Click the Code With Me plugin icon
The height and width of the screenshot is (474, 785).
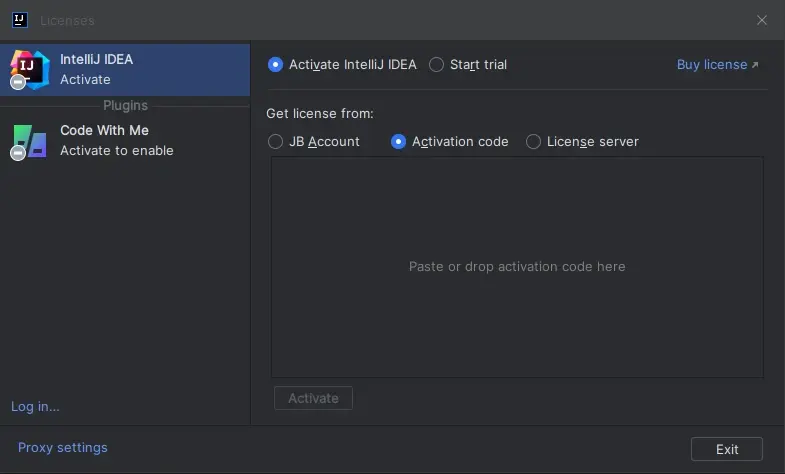28,141
